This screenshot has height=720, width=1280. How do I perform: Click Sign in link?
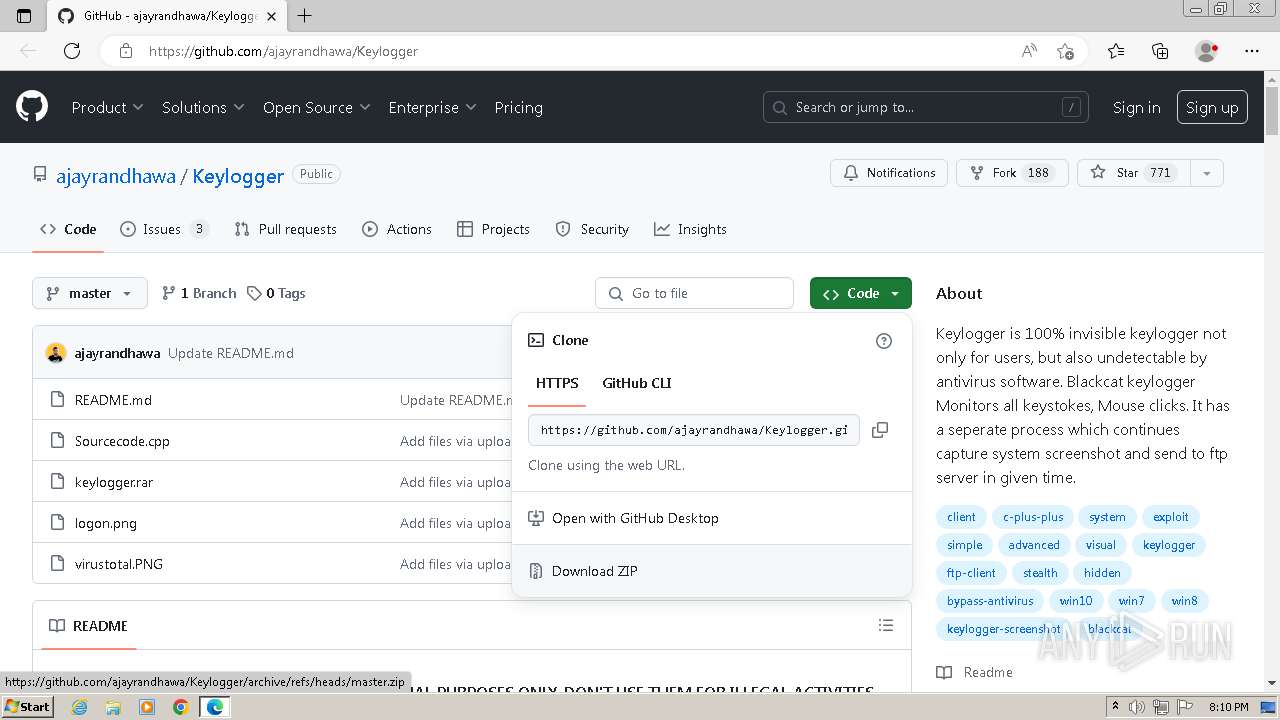[x=1137, y=107]
